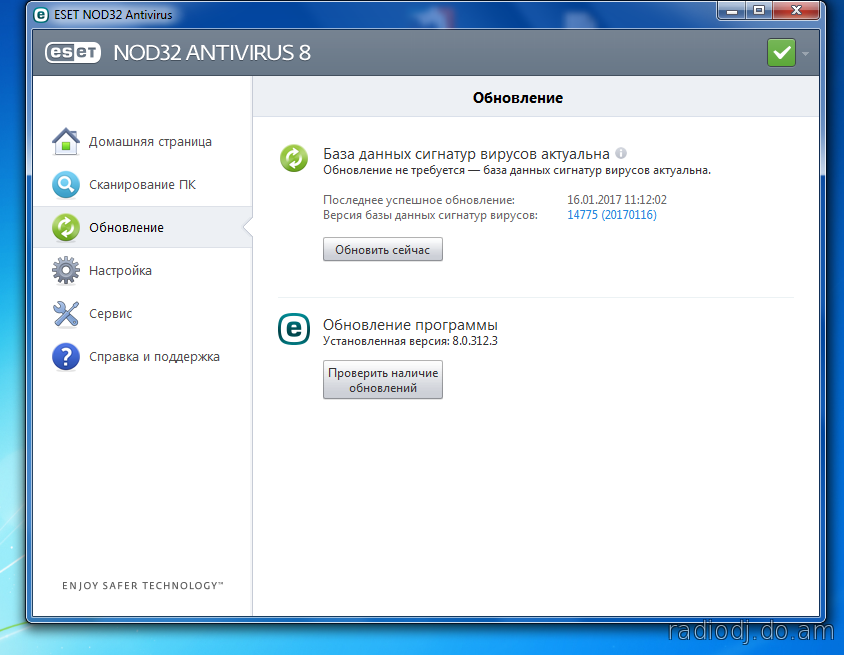Click the Последнее успешное обновление label
Viewport: 844px width, 655px height.
(419, 200)
